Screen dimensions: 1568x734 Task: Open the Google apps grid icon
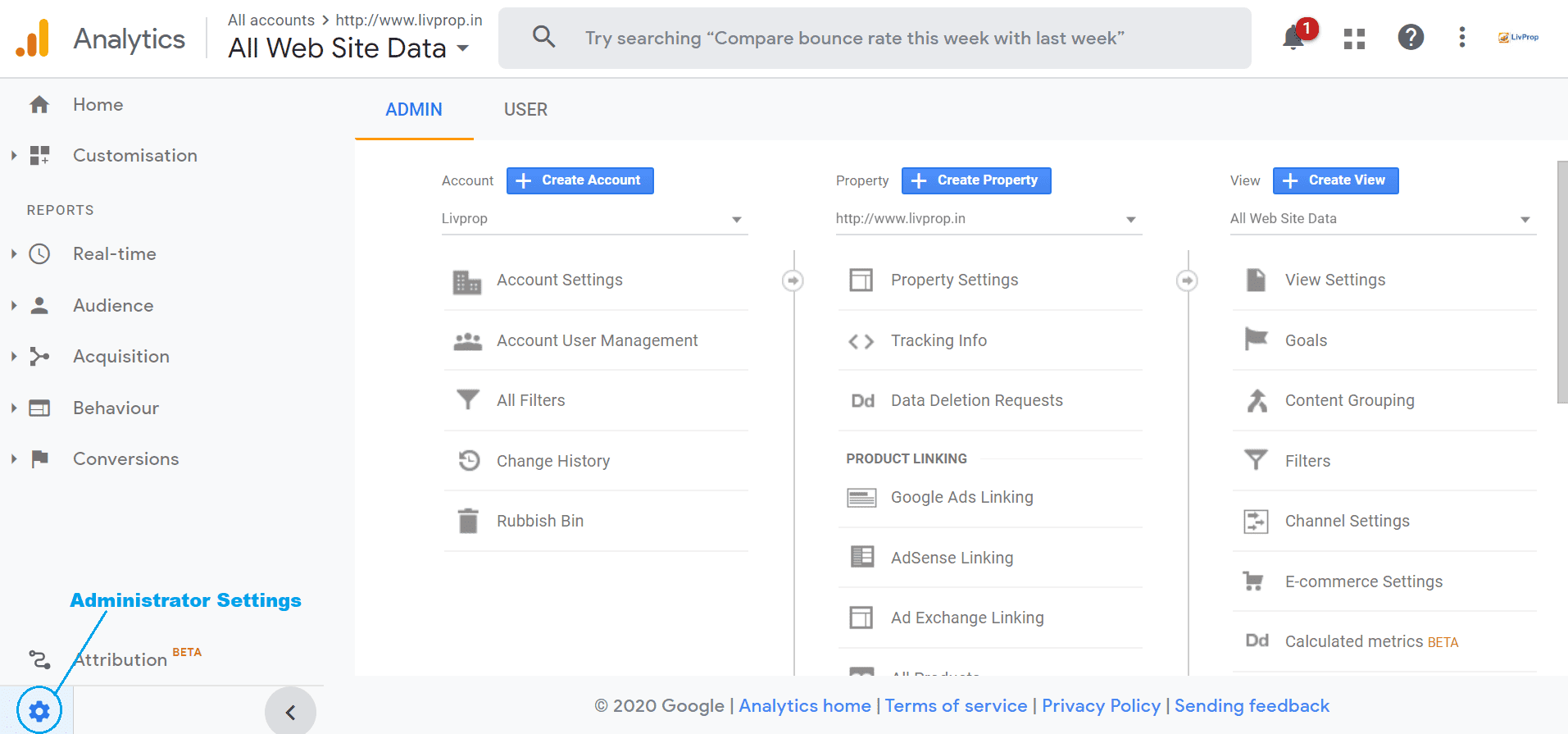click(x=1354, y=38)
